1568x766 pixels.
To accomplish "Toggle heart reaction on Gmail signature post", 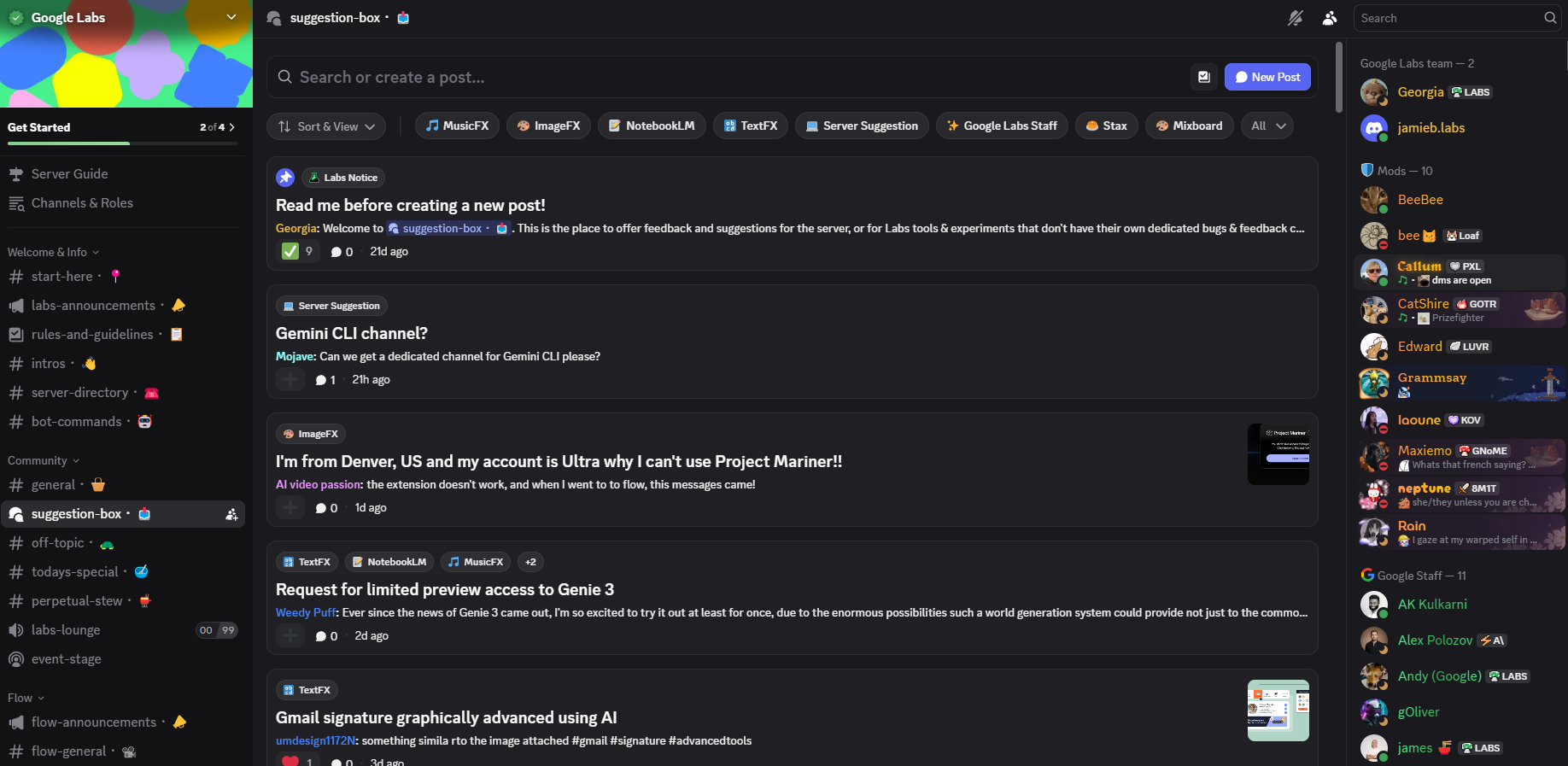I will (x=297, y=761).
